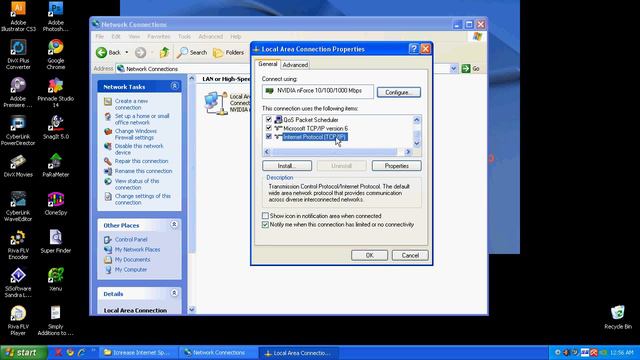Click the sidebar scroll down arrow
This screenshot has height=360, width=640.
pos(191,310)
